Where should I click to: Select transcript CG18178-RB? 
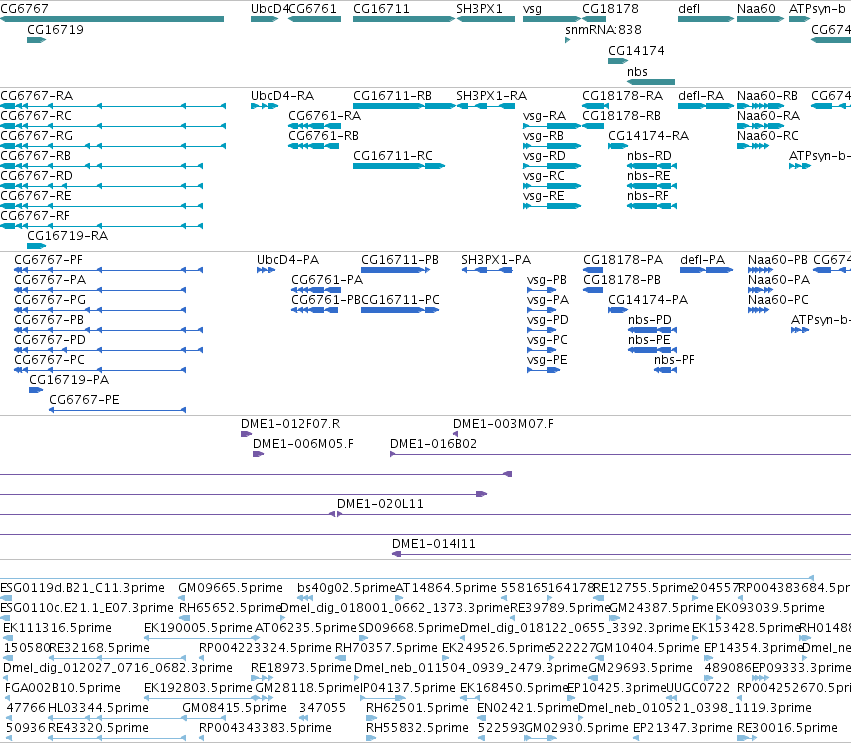(593, 126)
